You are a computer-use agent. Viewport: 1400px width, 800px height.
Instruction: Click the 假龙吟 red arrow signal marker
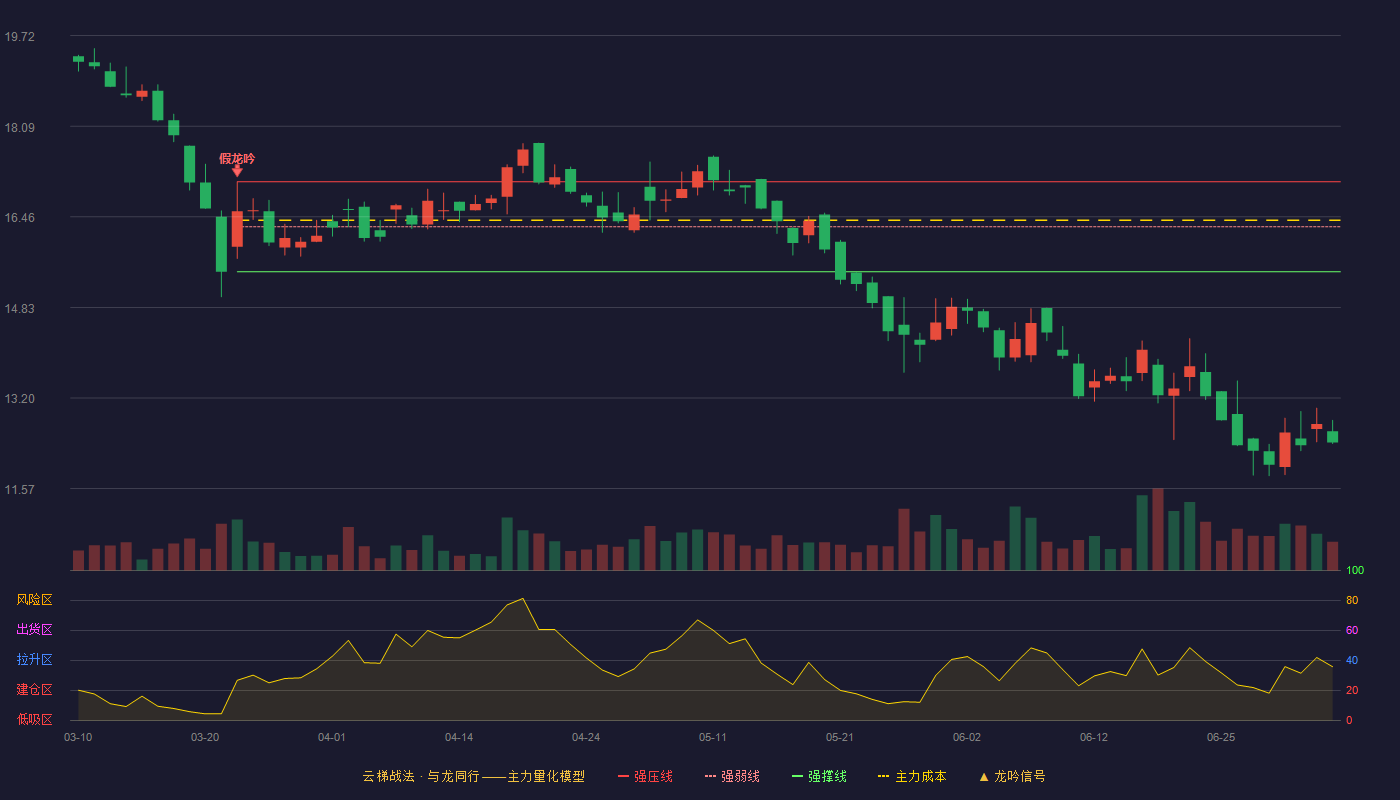point(237,171)
